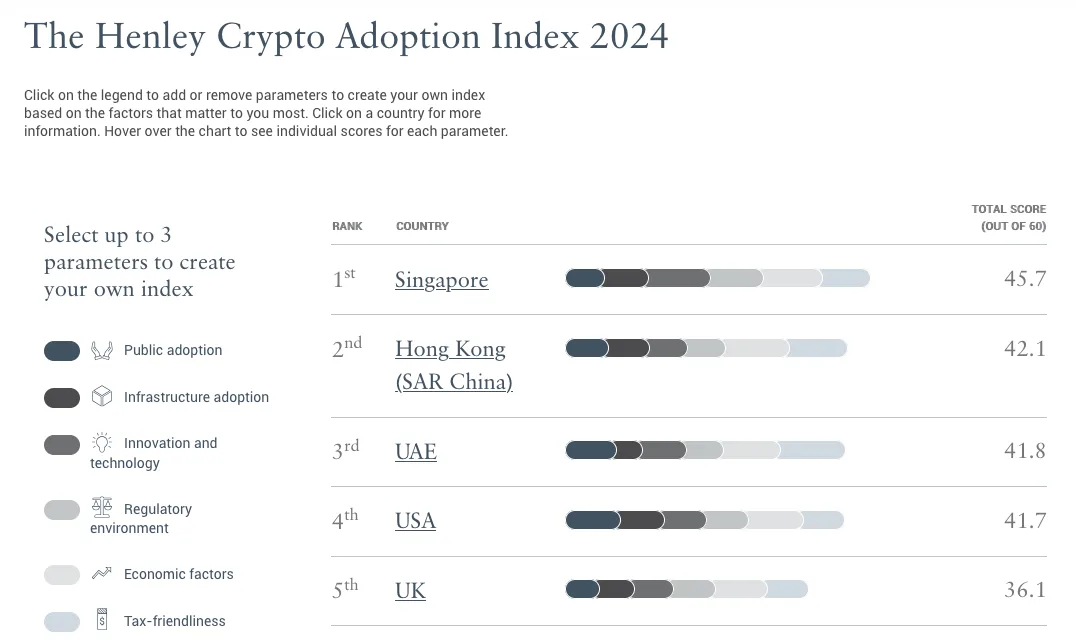This screenshot has height=642, width=1076.
Task: Click the Economic factors trend arrow icon
Action: coord(102,573)
